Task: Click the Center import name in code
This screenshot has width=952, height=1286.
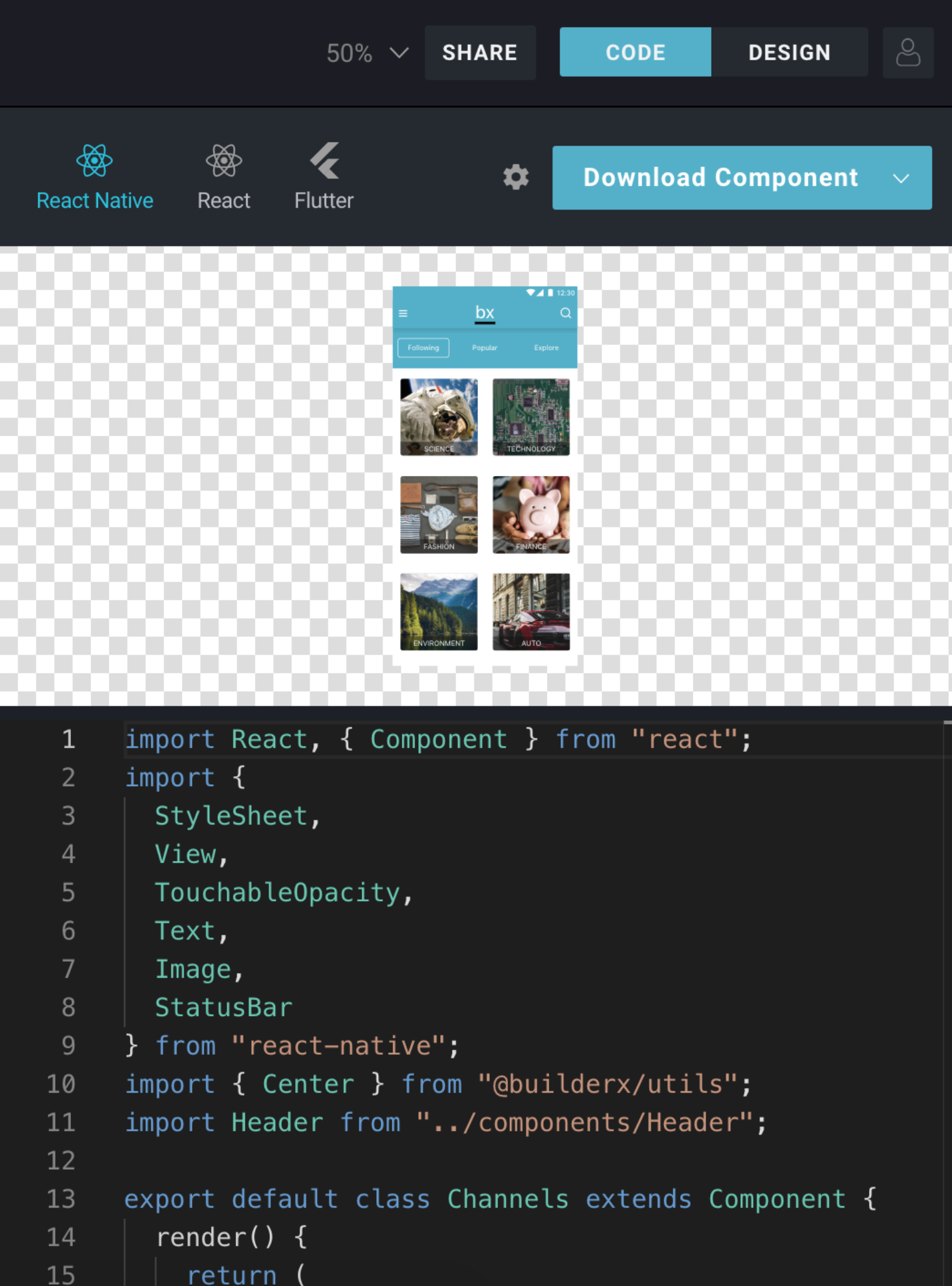Action: (x=308, y=1084)
